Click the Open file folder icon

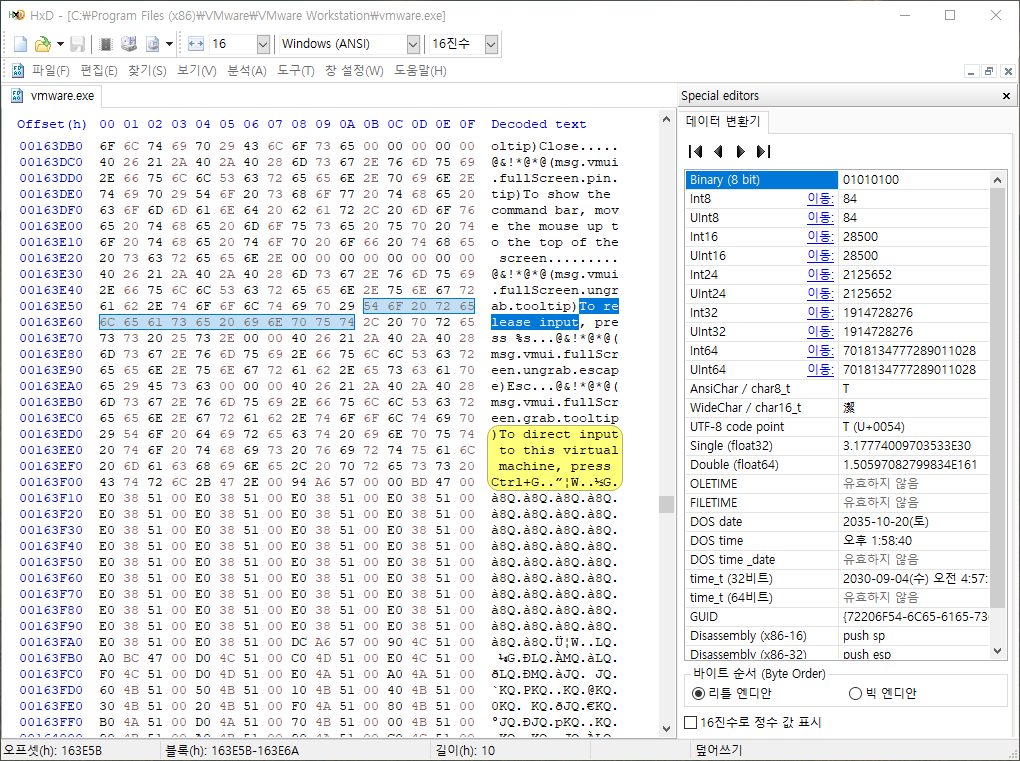[x=42, y=44]
